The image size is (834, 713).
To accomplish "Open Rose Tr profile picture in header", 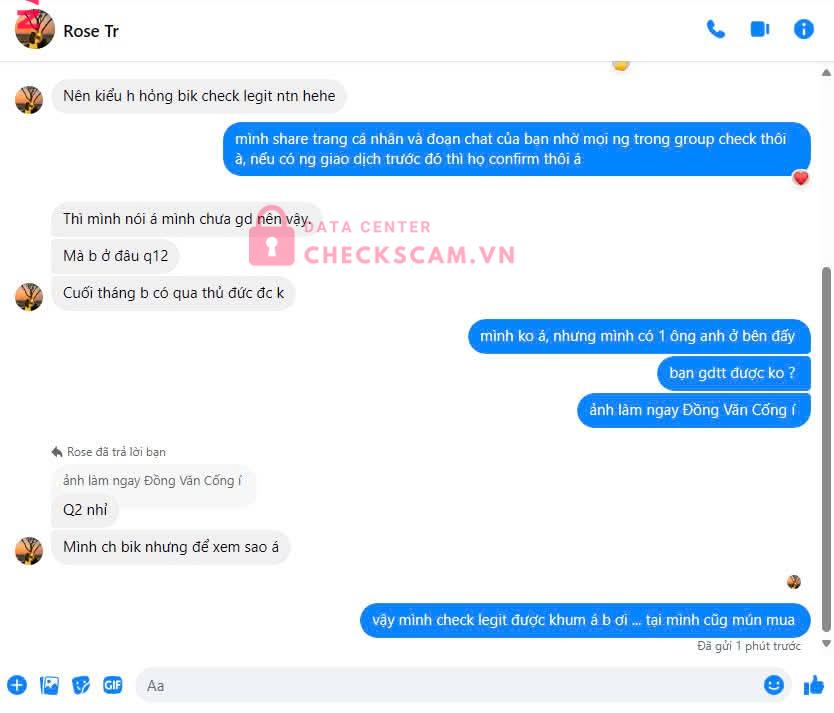I will pyautogui.click(x=35, y=29).
